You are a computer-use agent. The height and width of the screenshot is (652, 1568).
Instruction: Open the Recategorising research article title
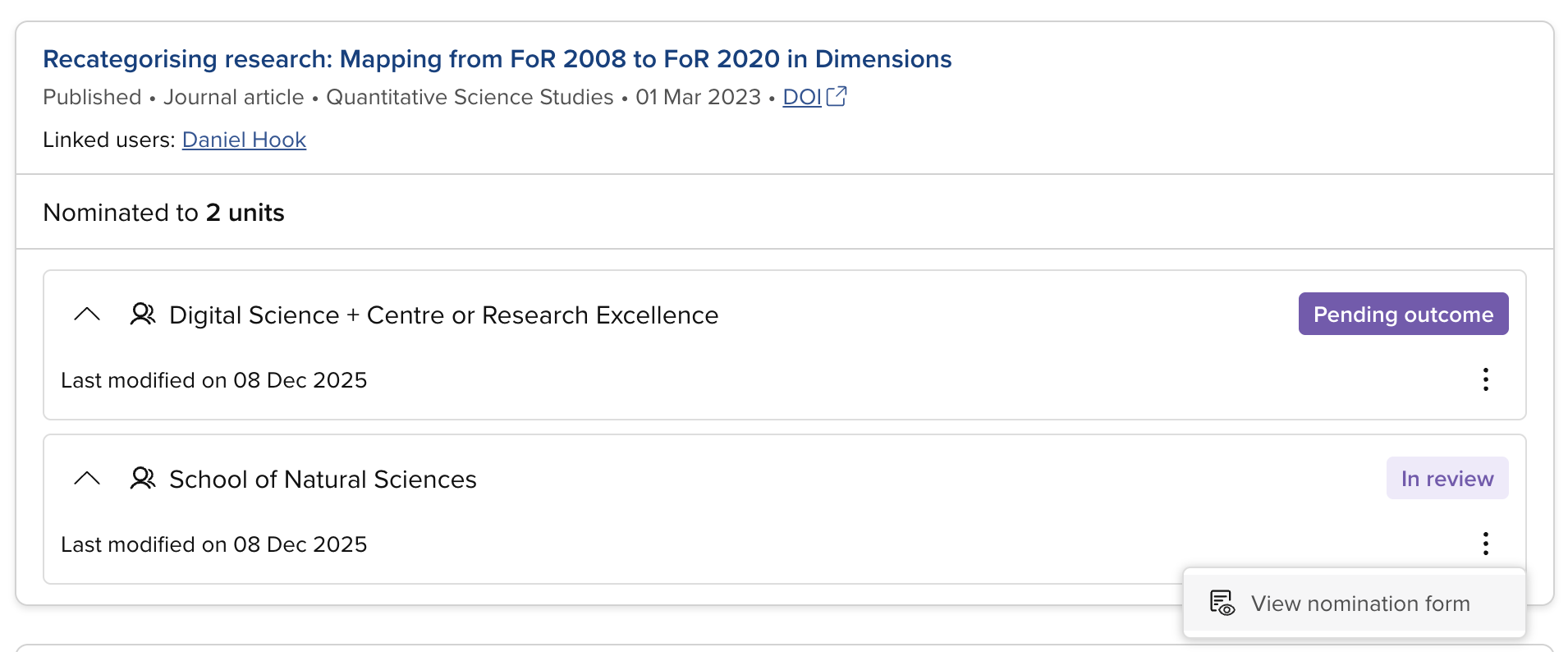click(497, 59)
